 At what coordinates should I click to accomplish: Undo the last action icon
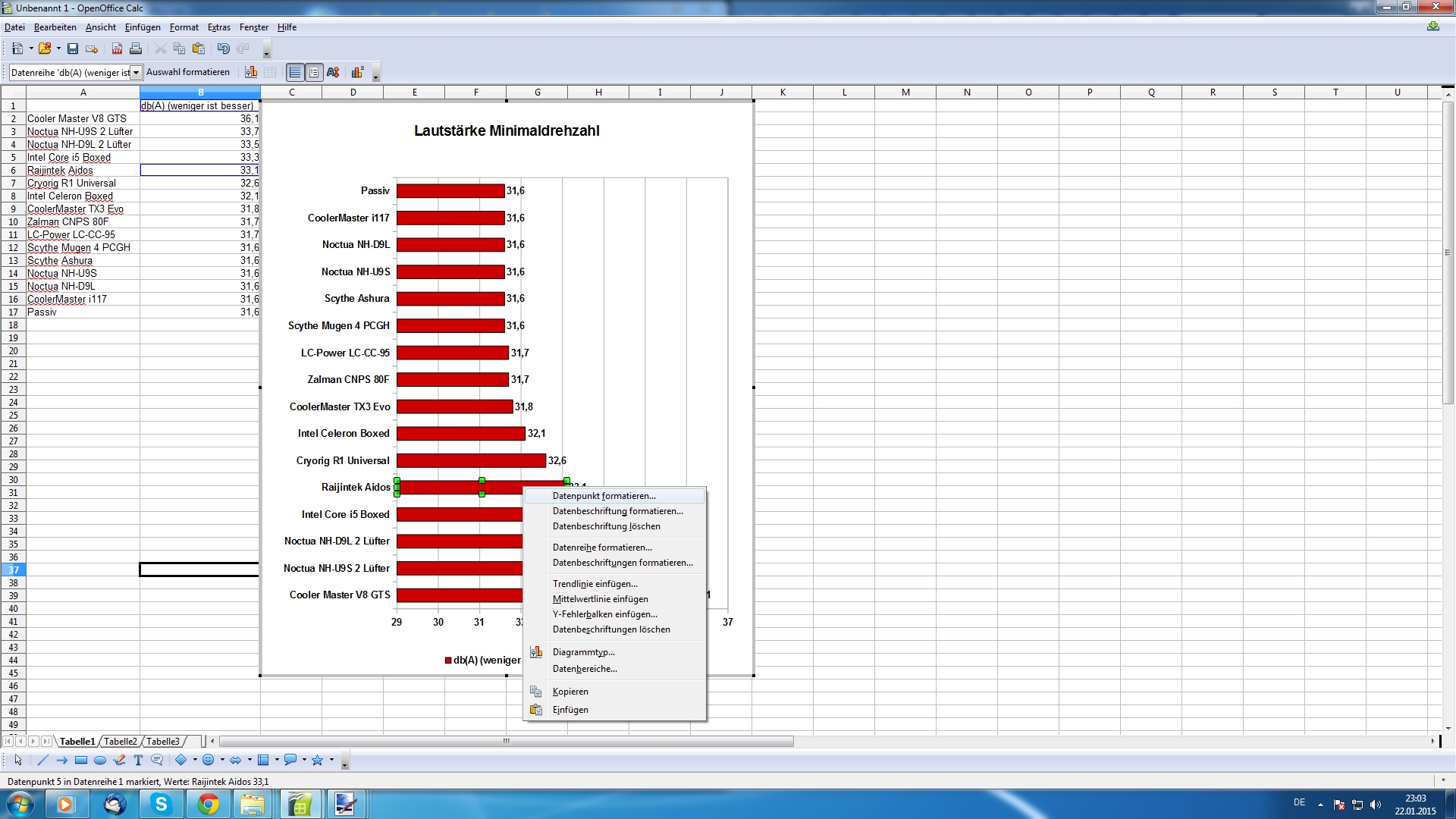tap(223, 49)
